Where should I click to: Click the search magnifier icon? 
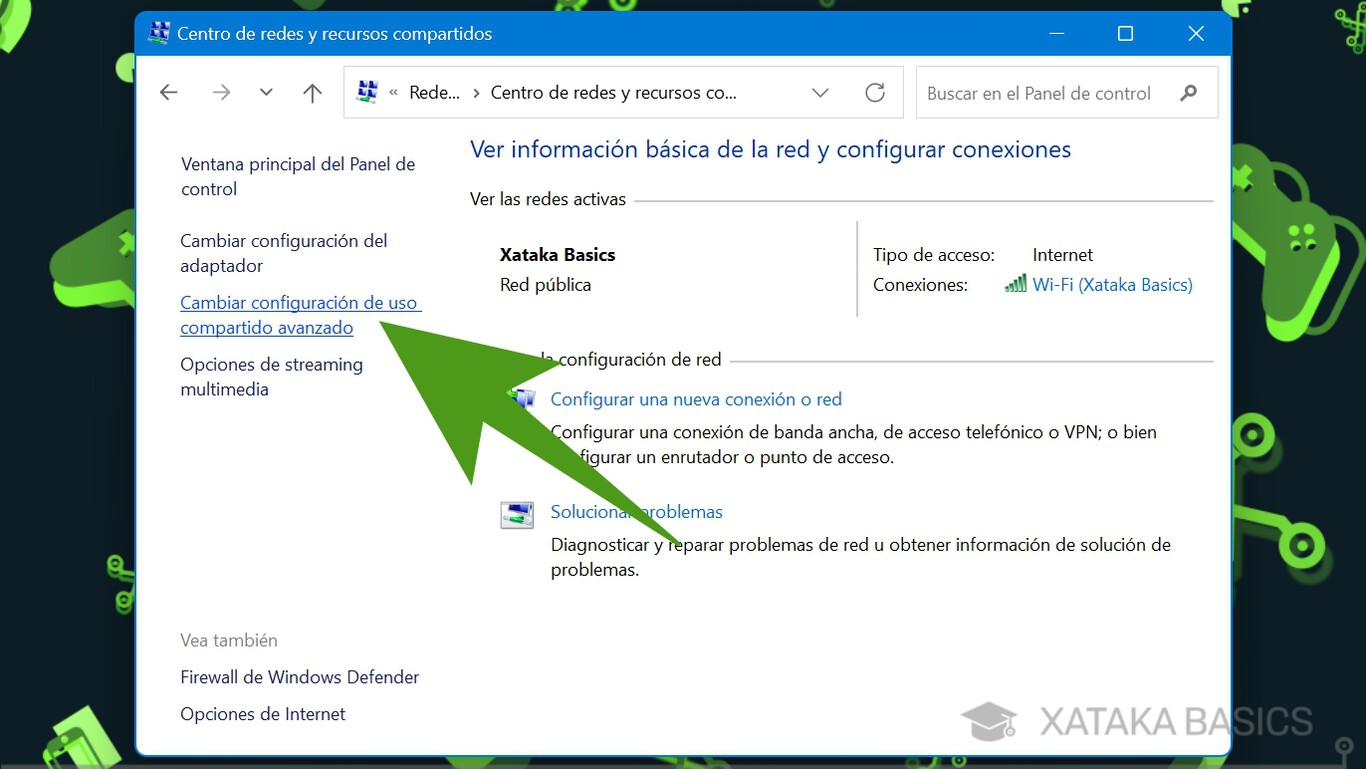[1188, 93]
